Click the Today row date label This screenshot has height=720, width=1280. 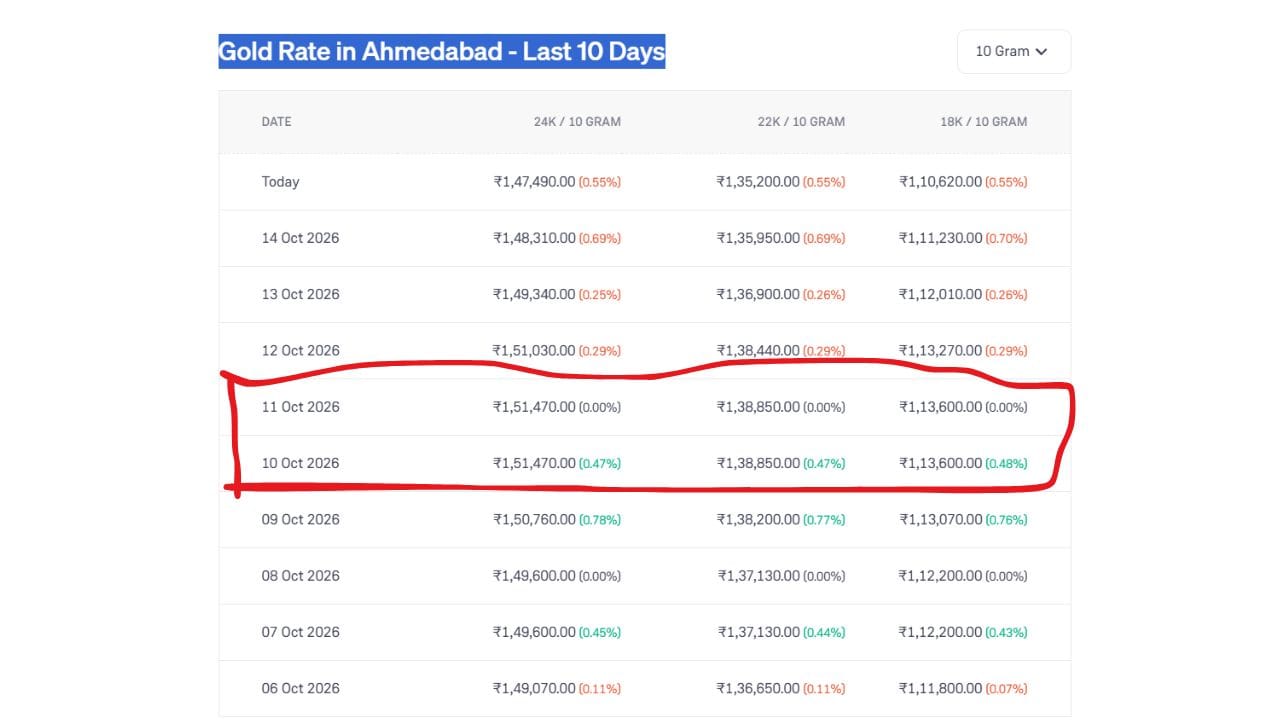point(281,182)
